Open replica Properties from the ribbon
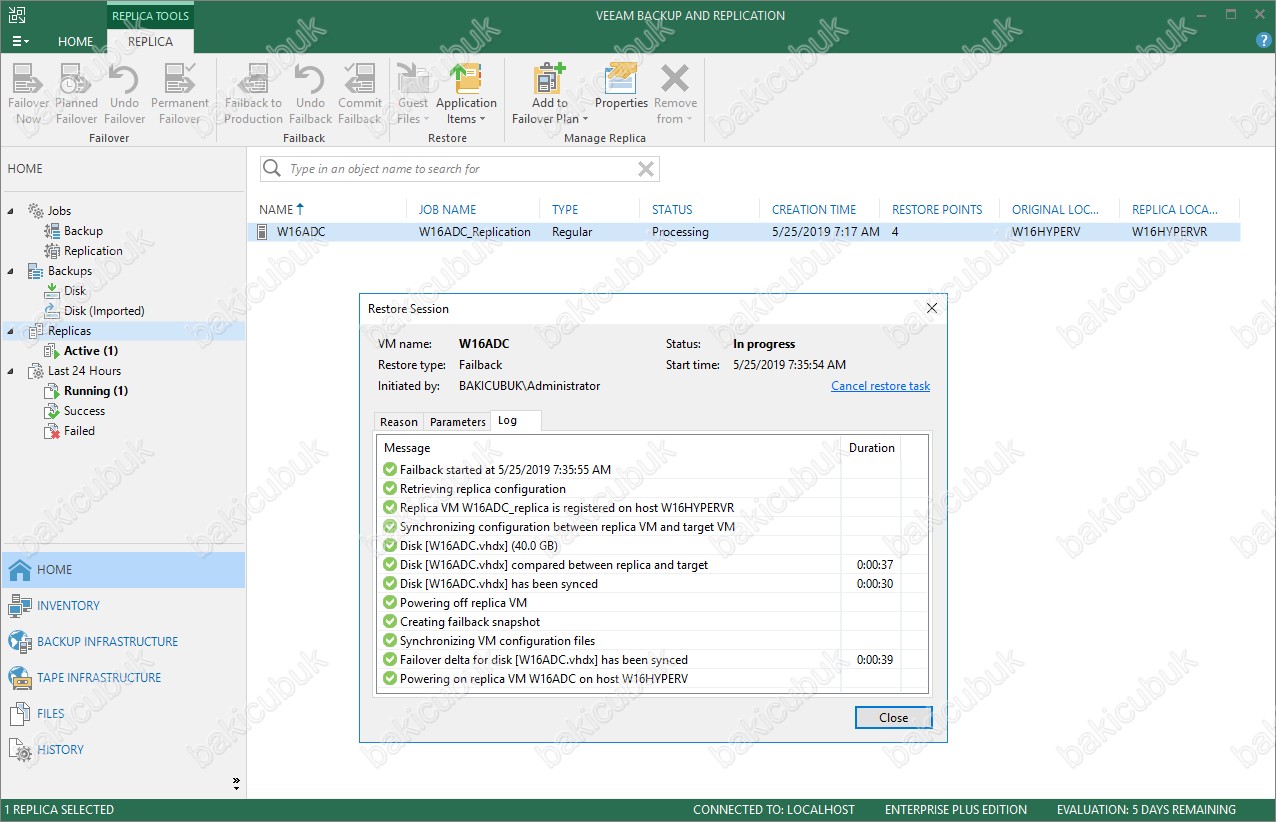This screenshot has width=1276, height=822. (622, 87)
